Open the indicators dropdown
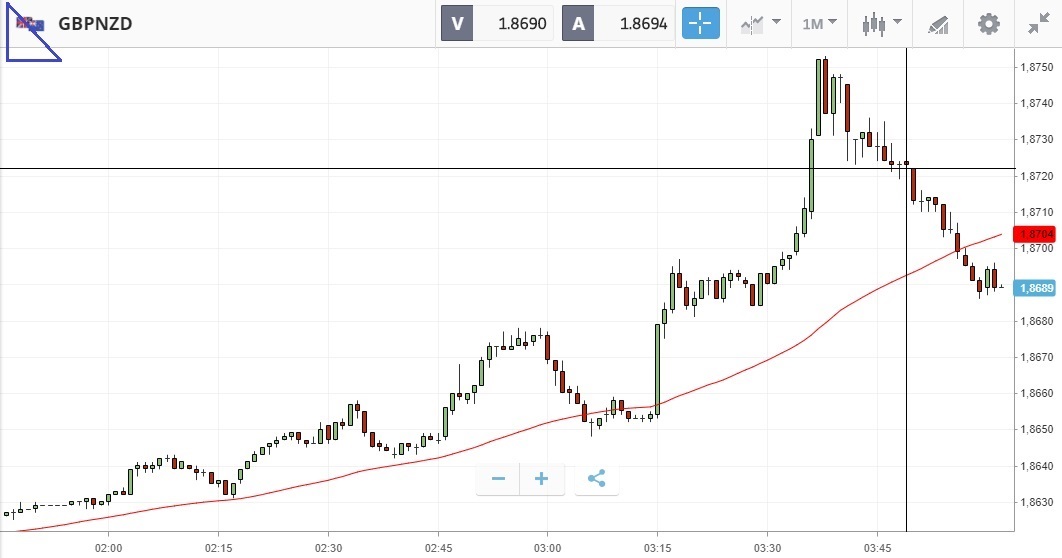Screen dimensions: 1062x558 tap(760, 23)
